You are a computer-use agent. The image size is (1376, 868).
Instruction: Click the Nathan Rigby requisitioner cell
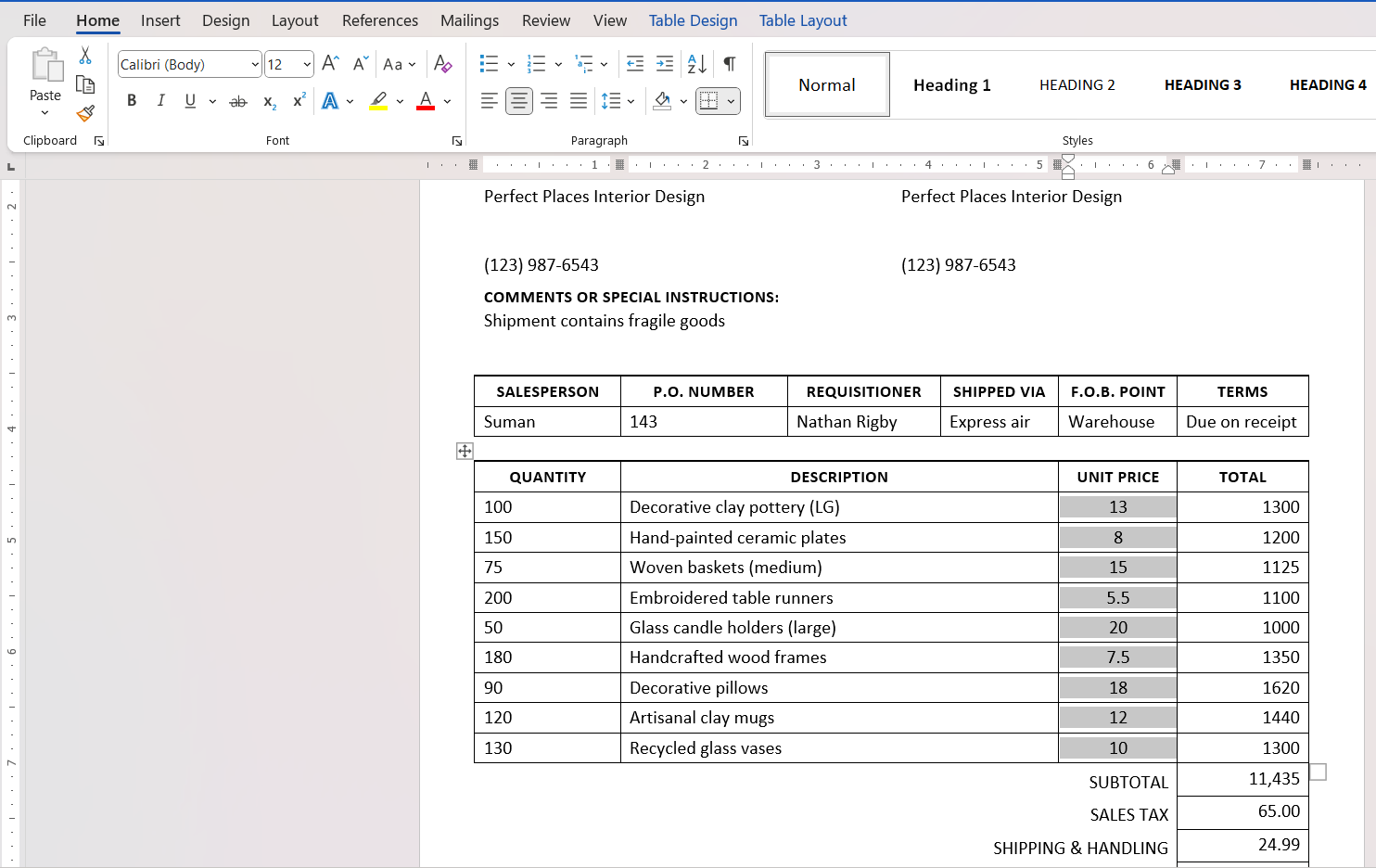click(864, 422)
